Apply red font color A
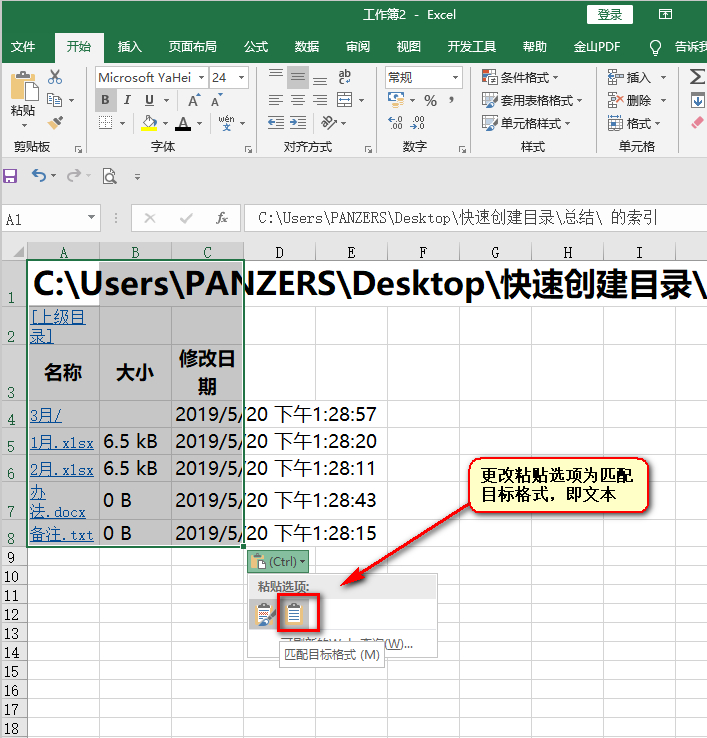Image resolution: width=707 pixels, height=738 pixels. (x=183, y=123)
